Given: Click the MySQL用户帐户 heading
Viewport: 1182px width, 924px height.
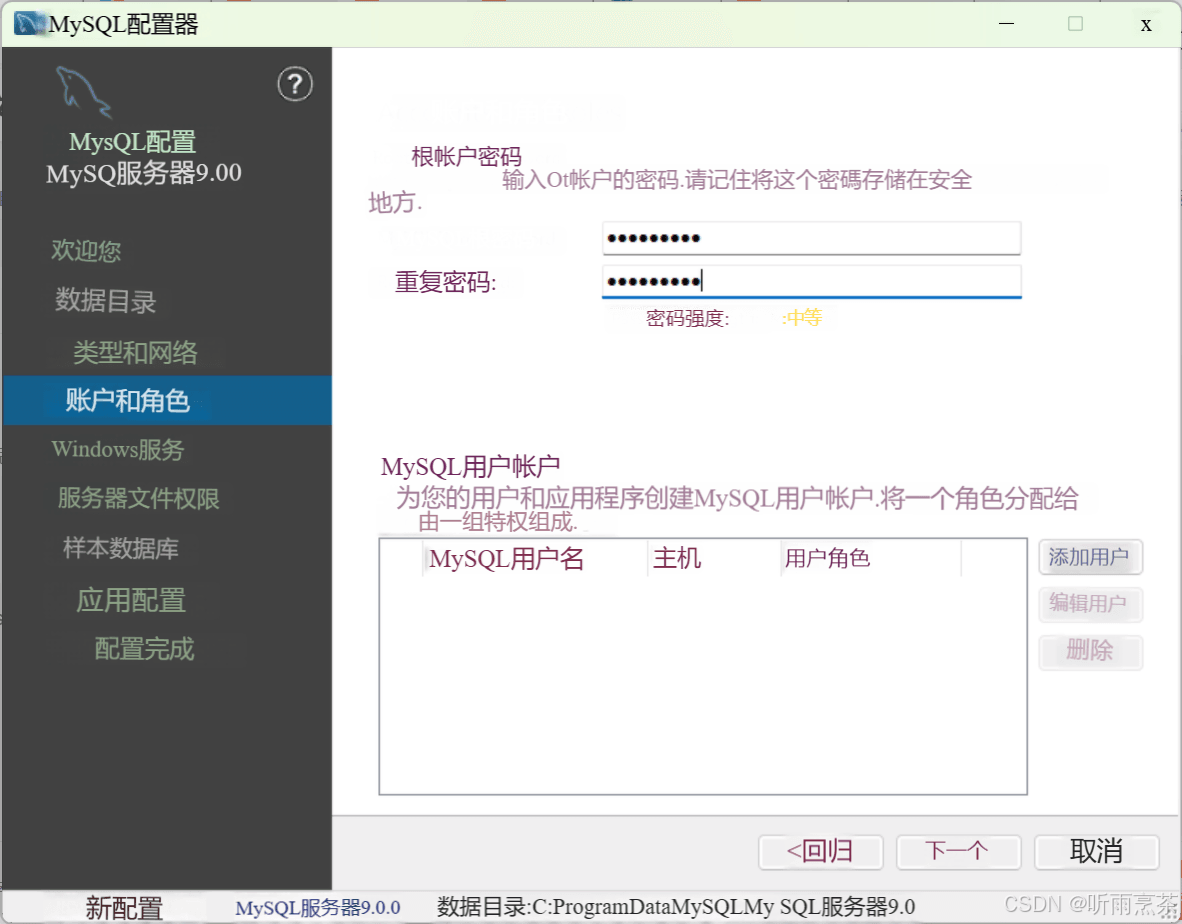Looking at the screenshot, I should tap(470, 467).
